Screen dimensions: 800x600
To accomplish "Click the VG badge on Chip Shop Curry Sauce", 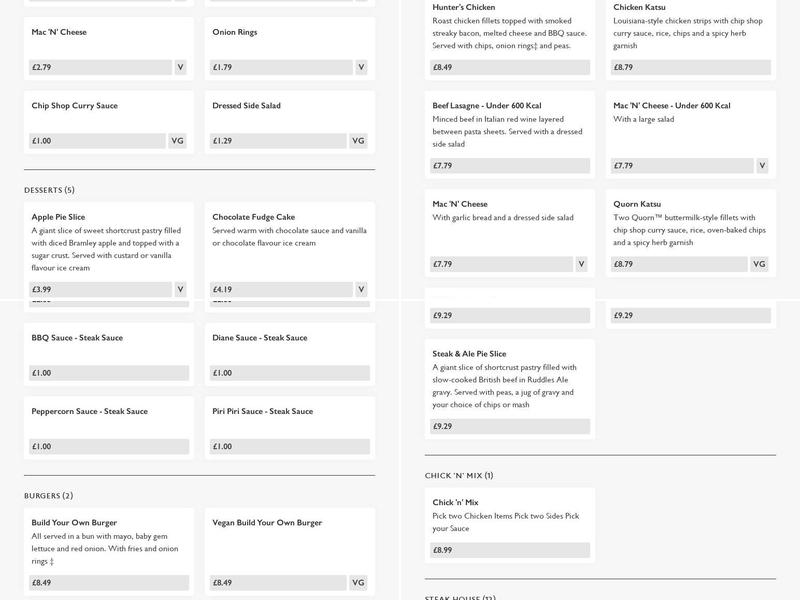I will pyautogui.click(x=177, y=141).
